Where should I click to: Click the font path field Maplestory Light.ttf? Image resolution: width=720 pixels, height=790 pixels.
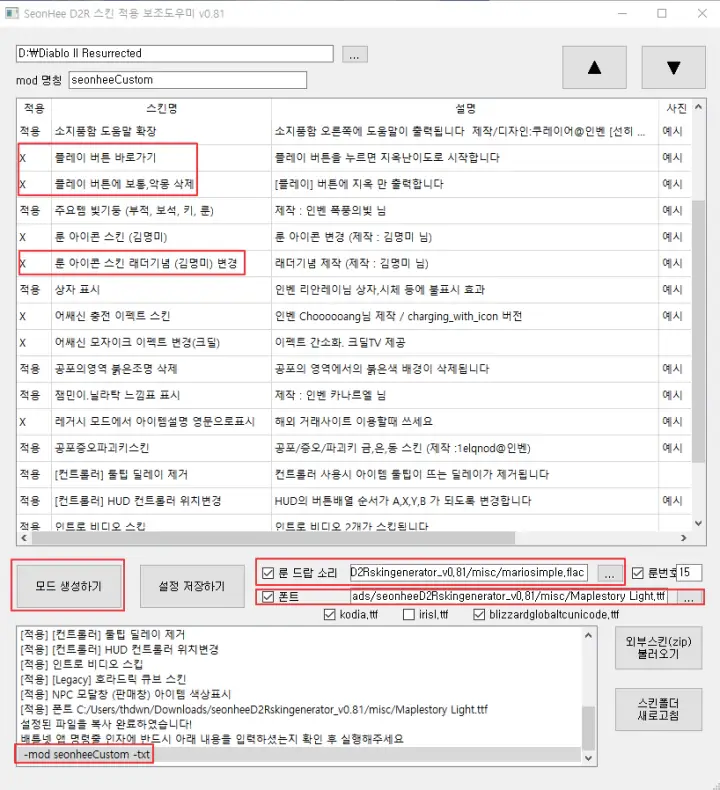508,597
